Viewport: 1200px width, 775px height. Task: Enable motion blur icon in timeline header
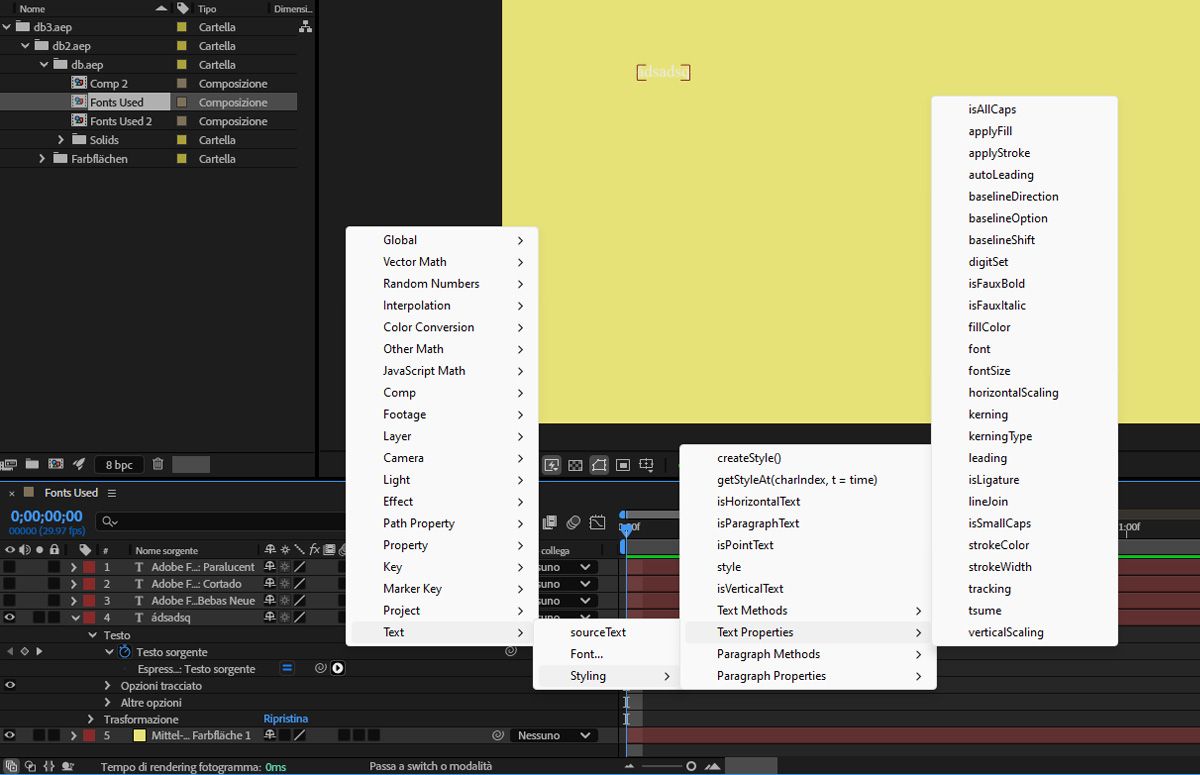(x=573, y=522)
